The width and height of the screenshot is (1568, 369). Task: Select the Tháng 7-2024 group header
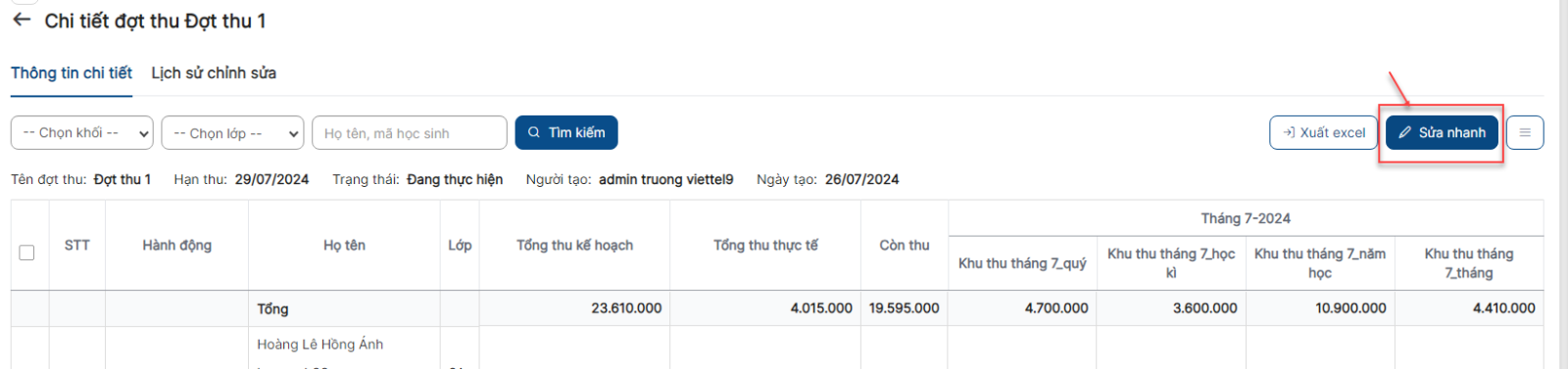click(1246, 218)
